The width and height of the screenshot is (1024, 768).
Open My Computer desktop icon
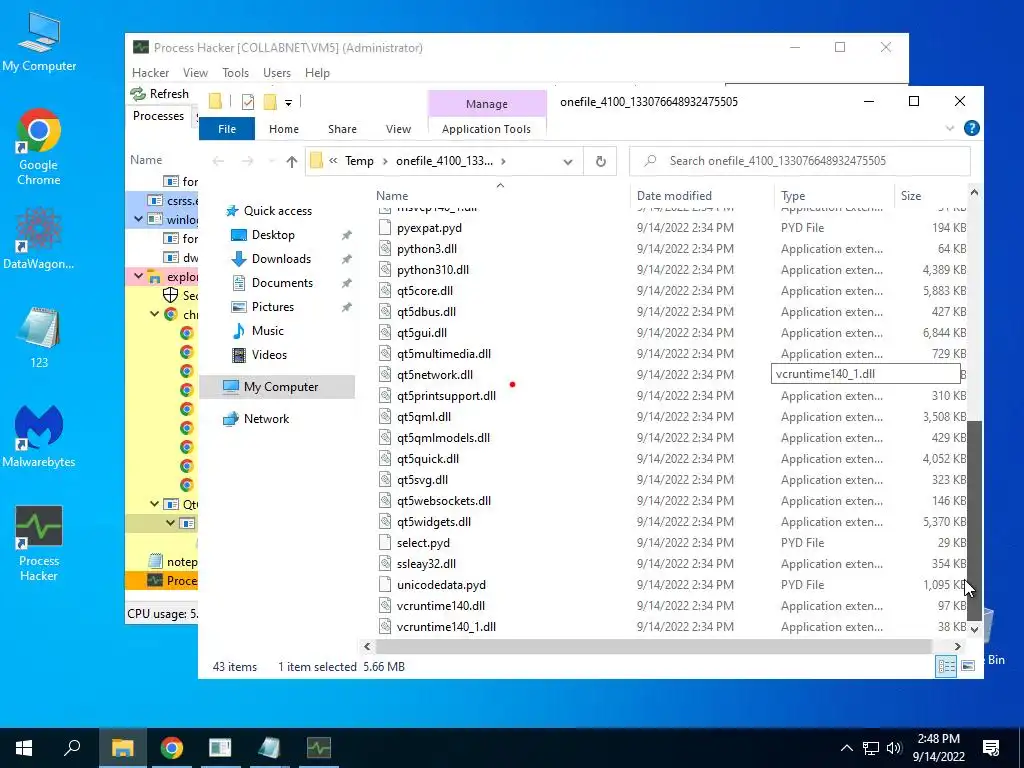pos(39,42)
